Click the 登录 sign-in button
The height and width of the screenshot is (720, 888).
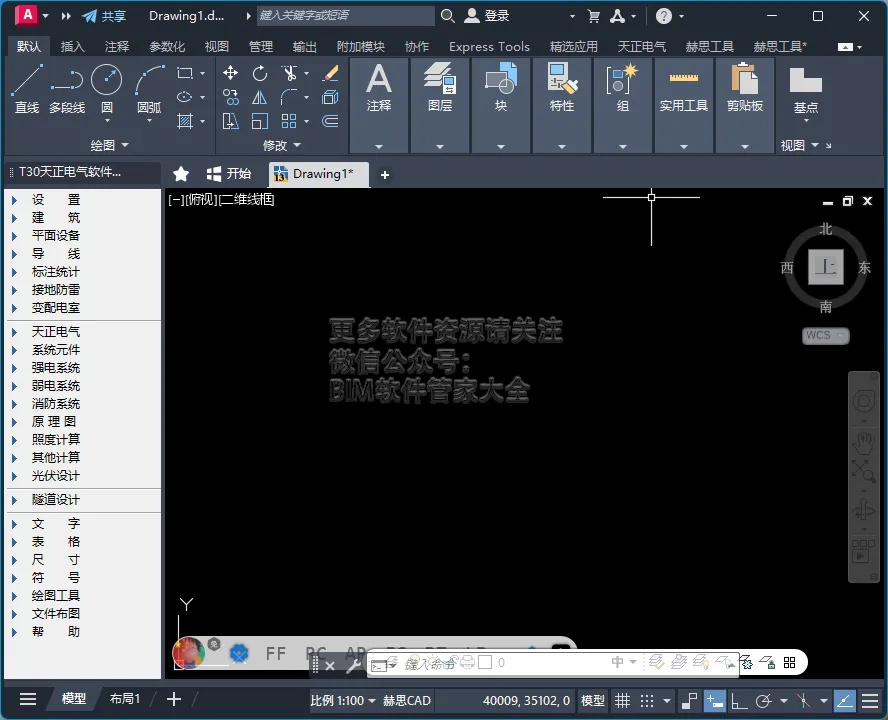[487, 16]
